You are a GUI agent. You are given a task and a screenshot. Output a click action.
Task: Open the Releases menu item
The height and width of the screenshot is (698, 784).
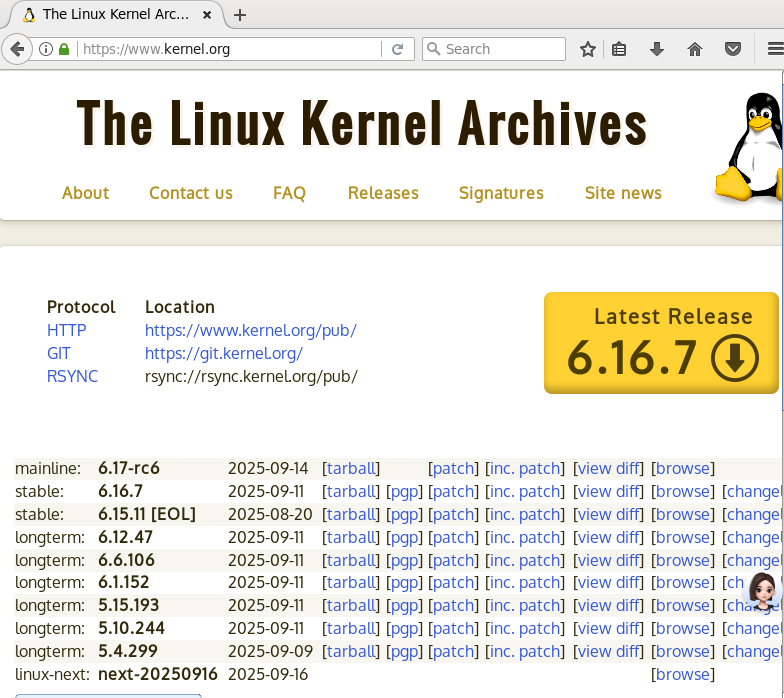[x=384, y=193]
